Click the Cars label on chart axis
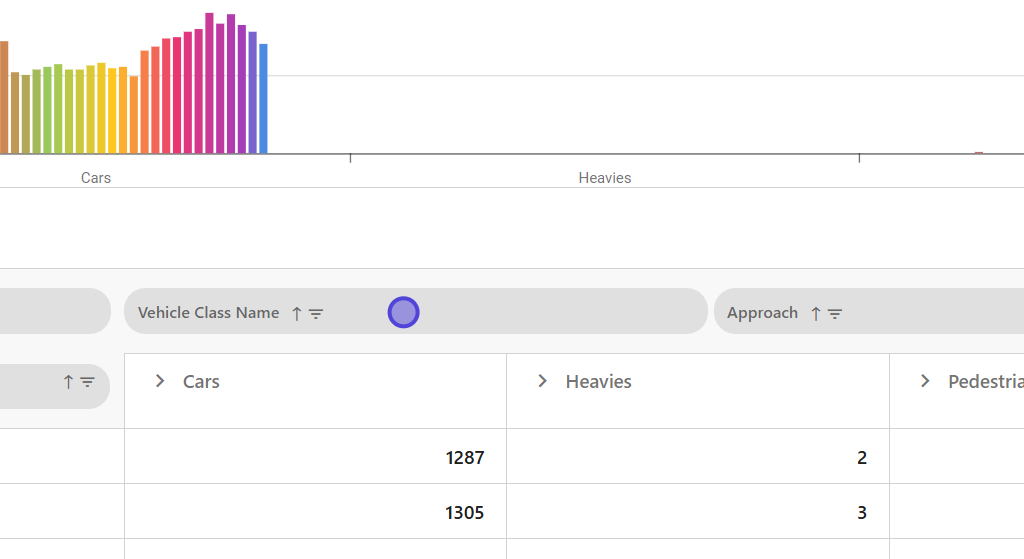Image resolution: width=1024 pixels, height=559 pixels. (96, 178)
